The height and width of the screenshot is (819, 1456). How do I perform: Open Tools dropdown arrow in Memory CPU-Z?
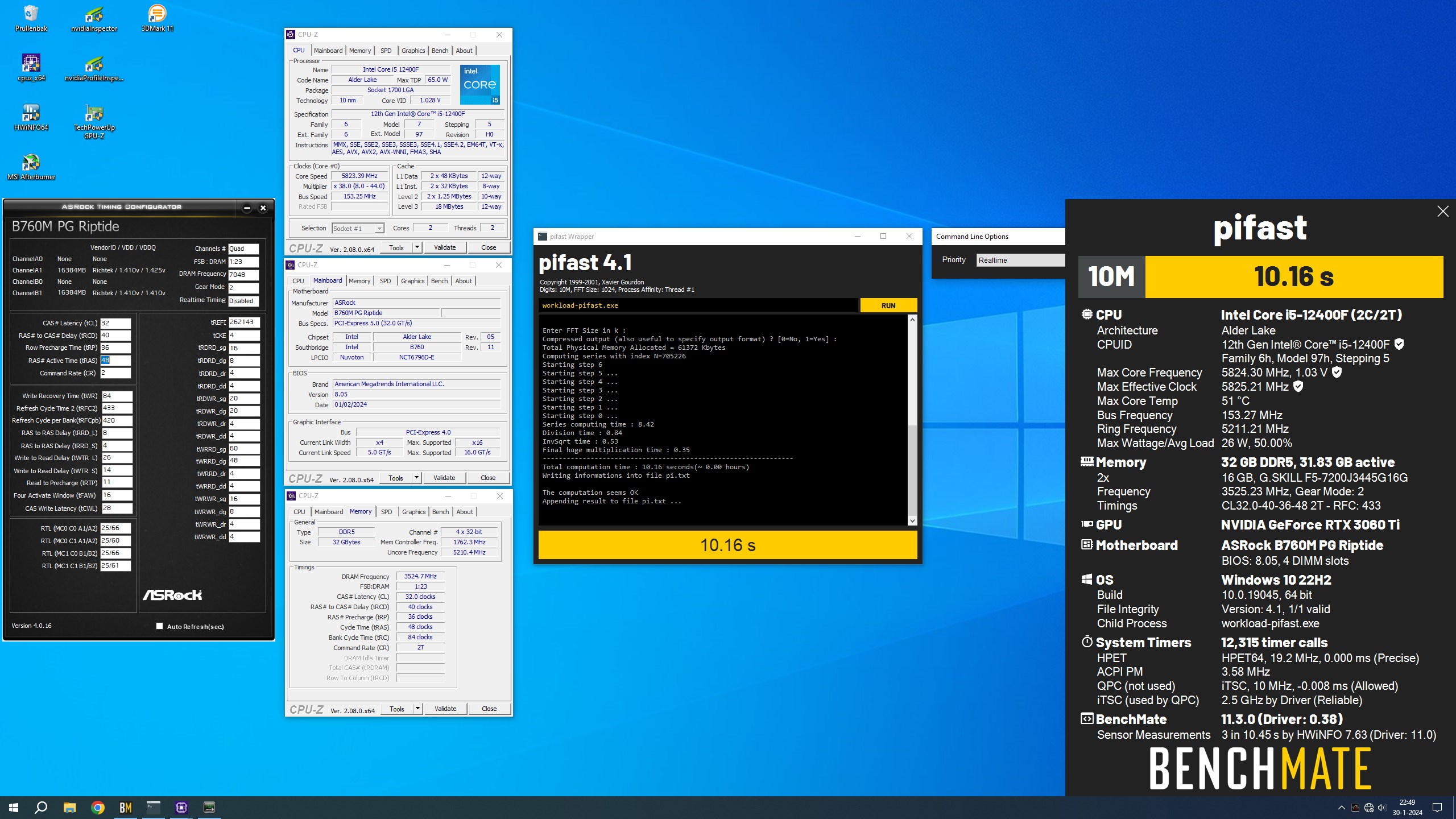417,709
